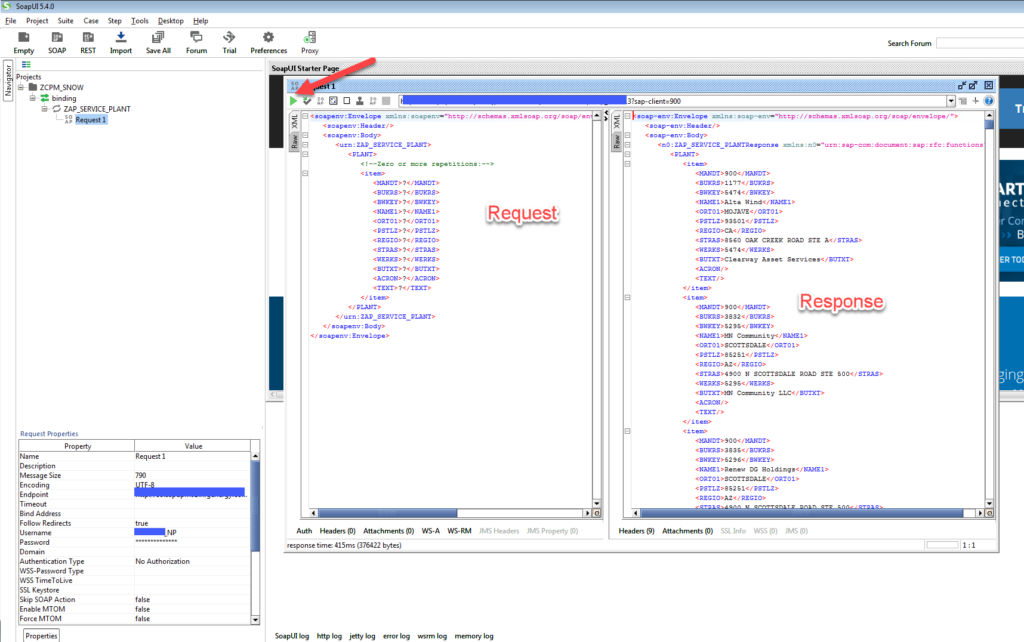Select Request 1 in project tree
This screenshot has width=1024, height=642.
point(90,120)
